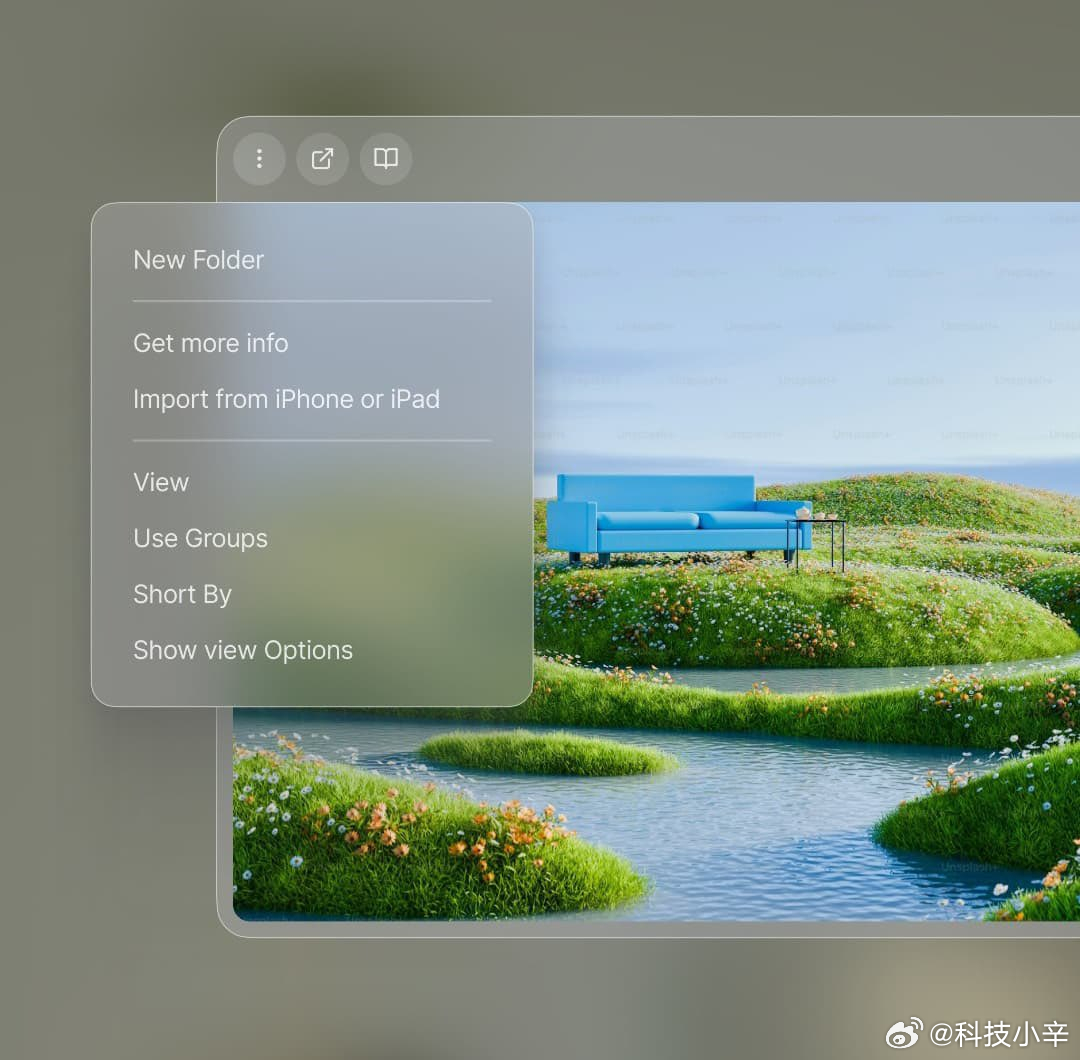Select Get more info menu entry
The width and height of the screenshot is (1080, 1060).
tap(211, 343)
